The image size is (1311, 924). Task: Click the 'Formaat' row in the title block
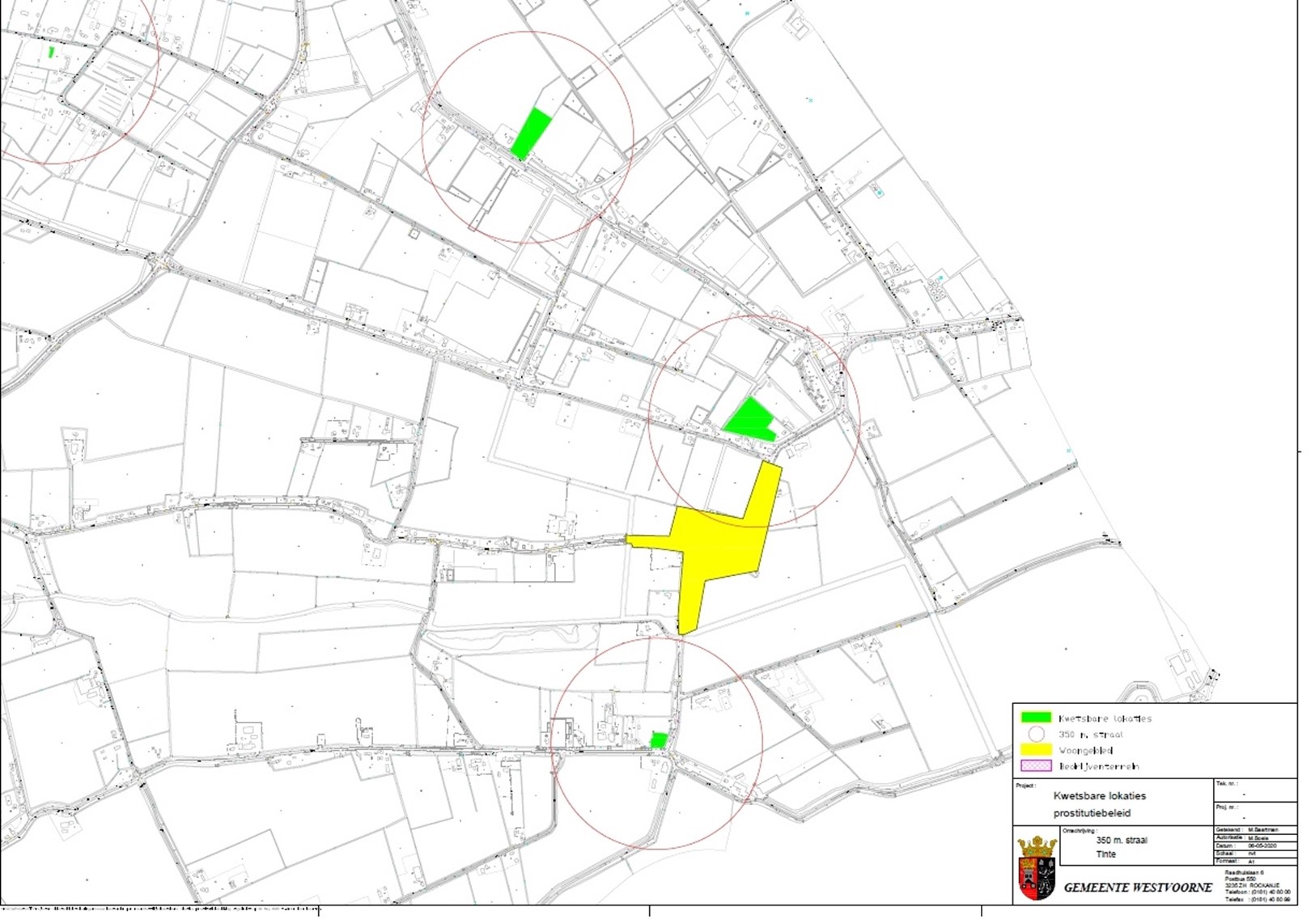point(1256,862)
